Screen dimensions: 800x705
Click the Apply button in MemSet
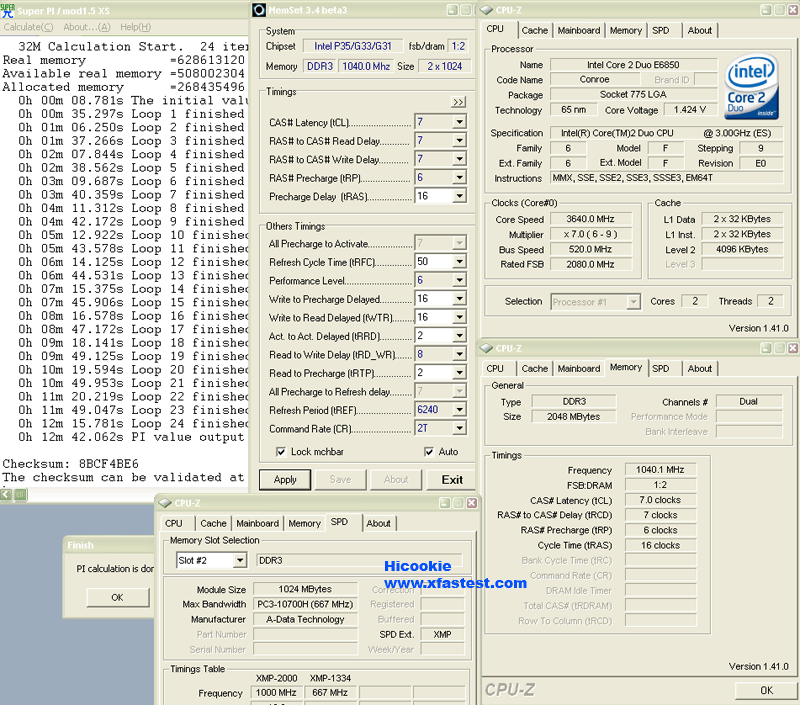pyautogui.click(x=285, y=480)
